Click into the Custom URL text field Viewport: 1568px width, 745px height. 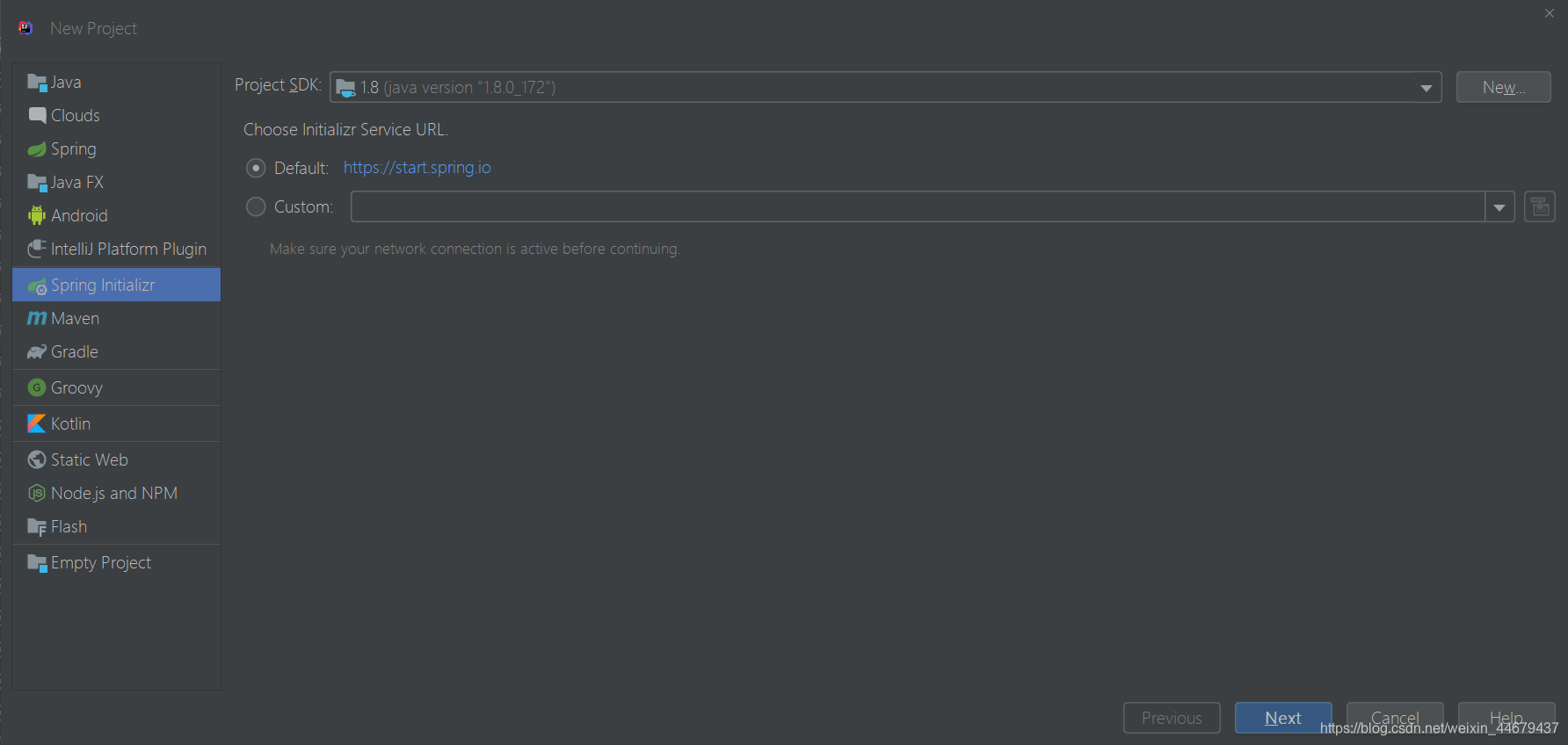[918, 206]
